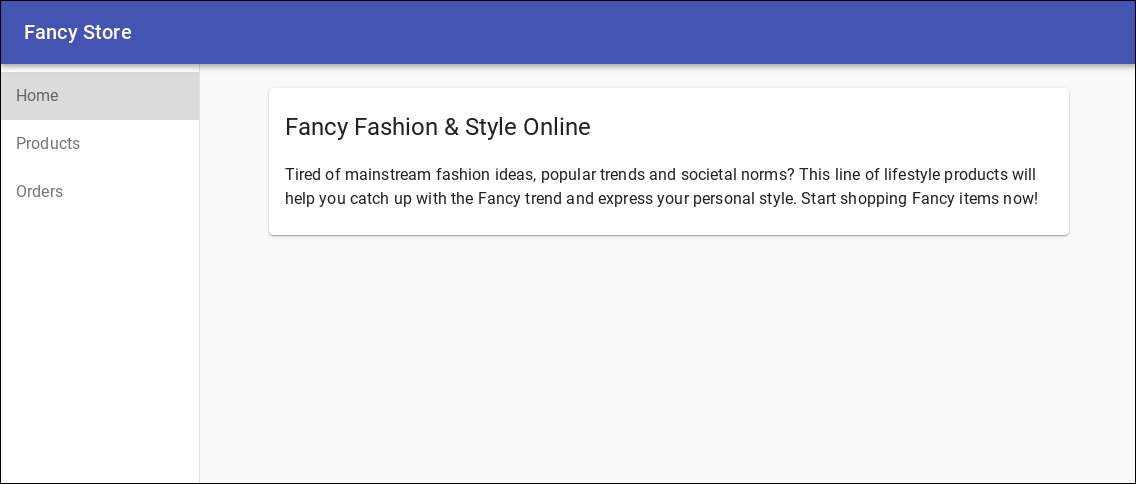Click the 'Fancy Fashion & Style Online' heading
1136x484 pixels.
point(437,127)
